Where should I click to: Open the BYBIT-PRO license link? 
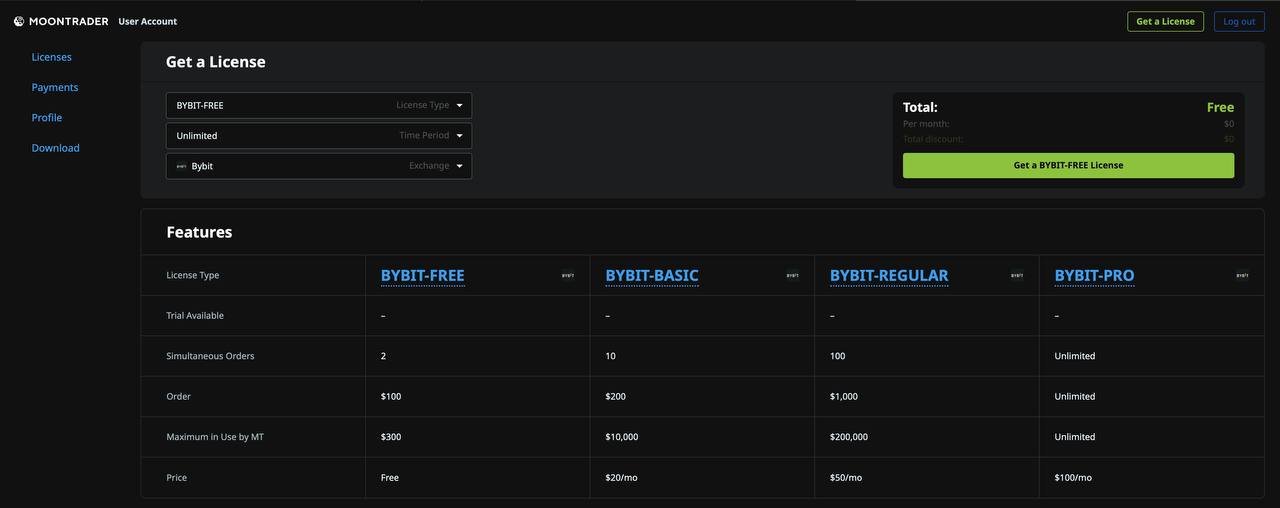[x=1094, y=275]
